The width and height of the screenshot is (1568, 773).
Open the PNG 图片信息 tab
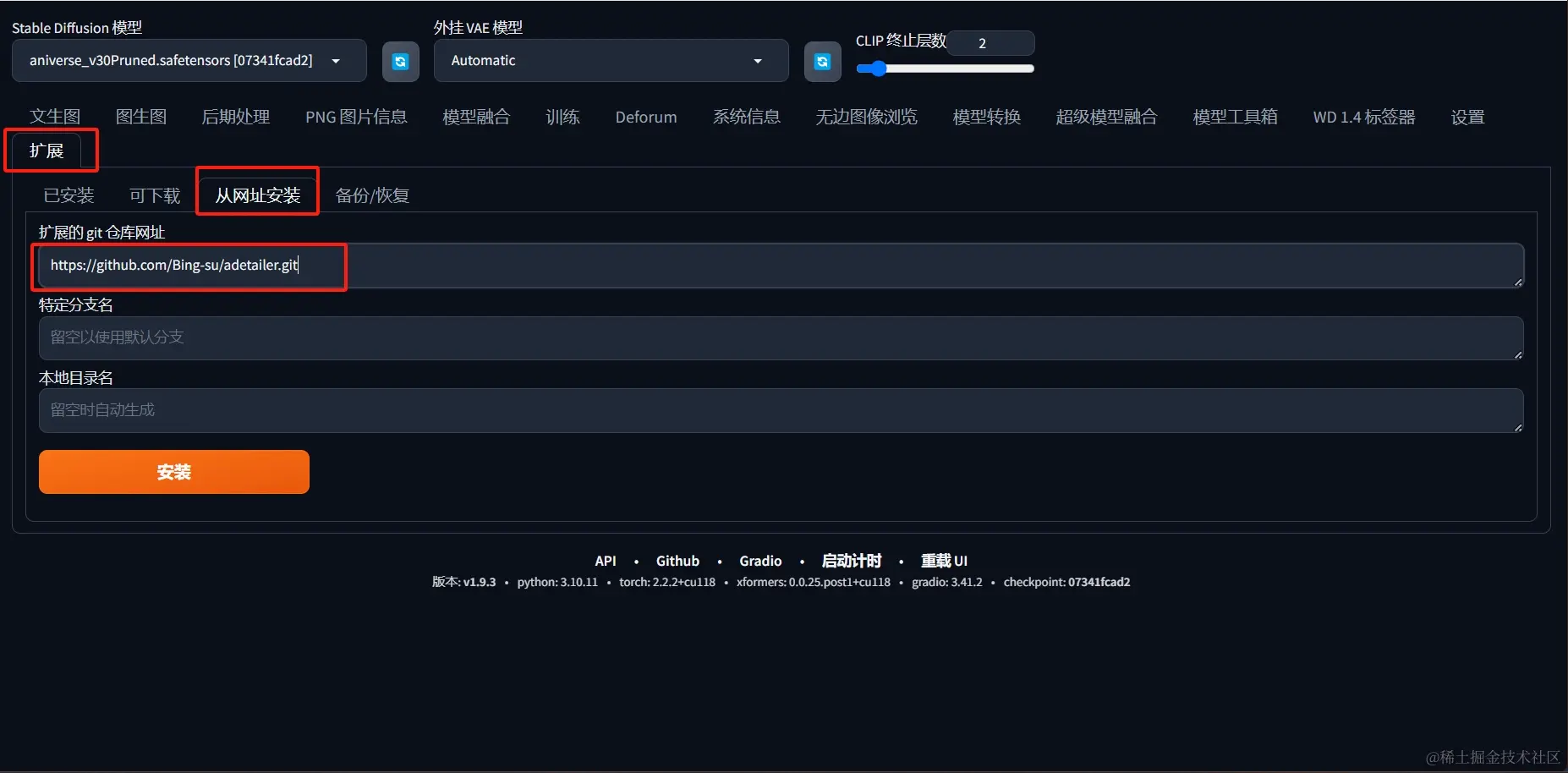click(x=356, y=117)
